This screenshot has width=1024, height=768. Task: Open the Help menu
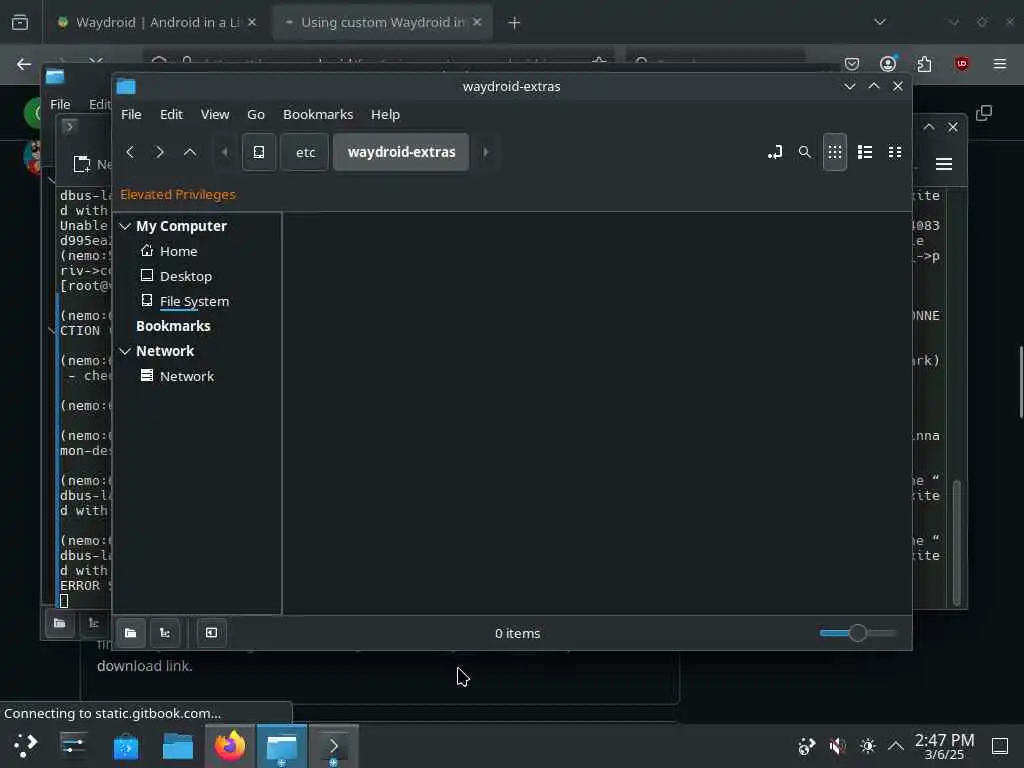pyautogui.click(x=385, y=114)
